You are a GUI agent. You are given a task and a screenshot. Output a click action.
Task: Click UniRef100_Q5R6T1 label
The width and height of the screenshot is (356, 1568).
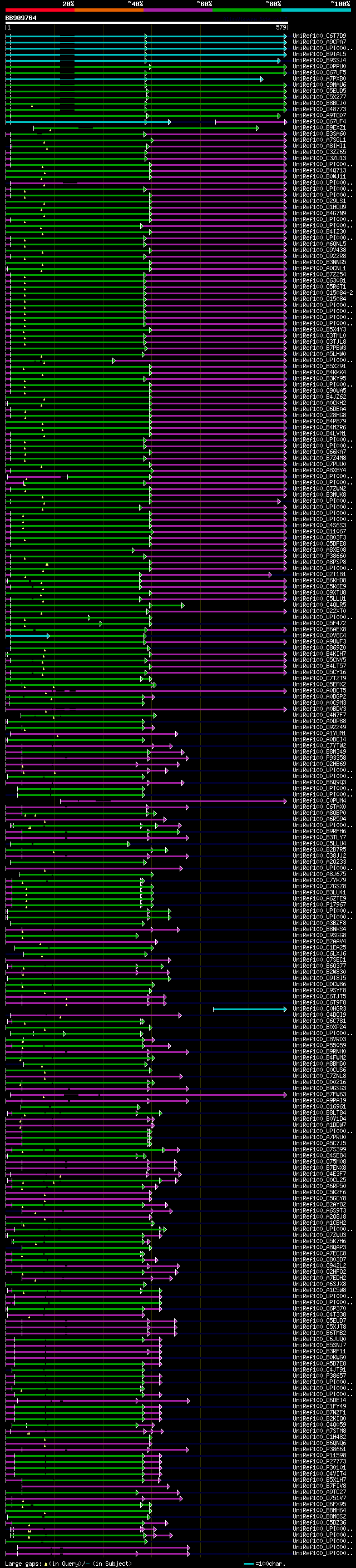pyautogui.click(x=319, y=286)
